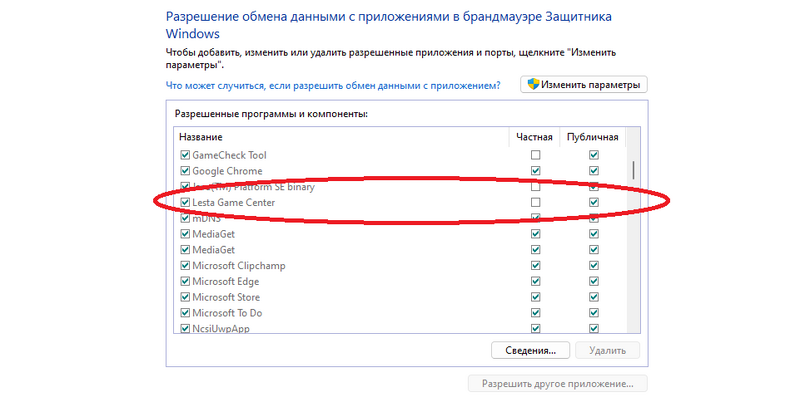This screenshot has height=402, width=800.
Task: Uncheck Публичная for Microsoft Store
Action: click(x=594, y=297)
